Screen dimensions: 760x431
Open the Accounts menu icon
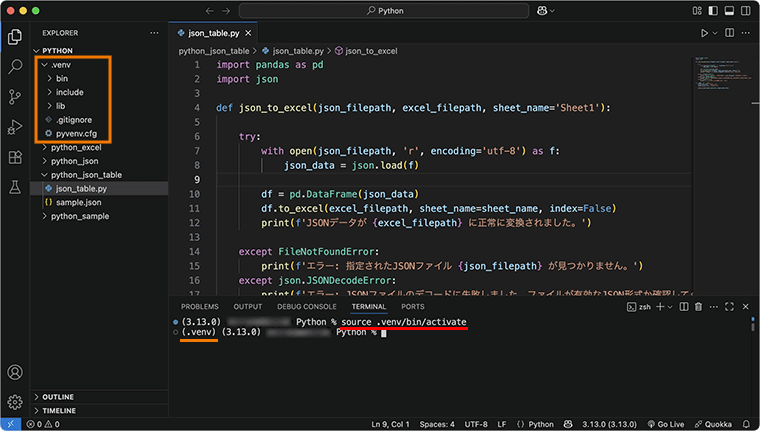[15, 372]
